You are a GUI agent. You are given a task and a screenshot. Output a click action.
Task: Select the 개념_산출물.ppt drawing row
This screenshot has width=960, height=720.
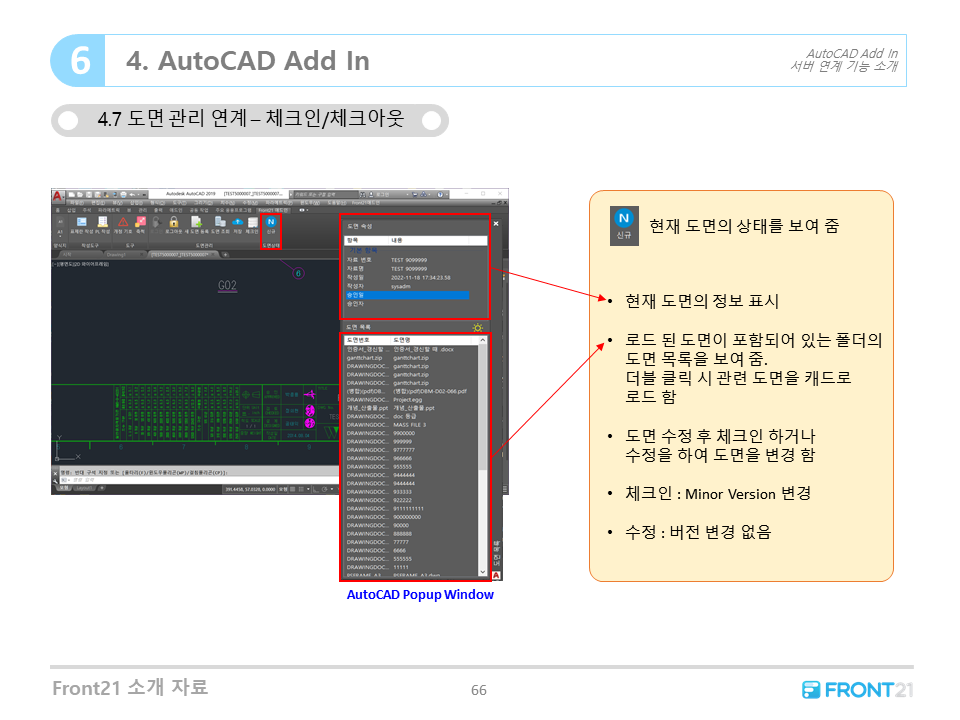pyautogui.click(x=411, y=408)
